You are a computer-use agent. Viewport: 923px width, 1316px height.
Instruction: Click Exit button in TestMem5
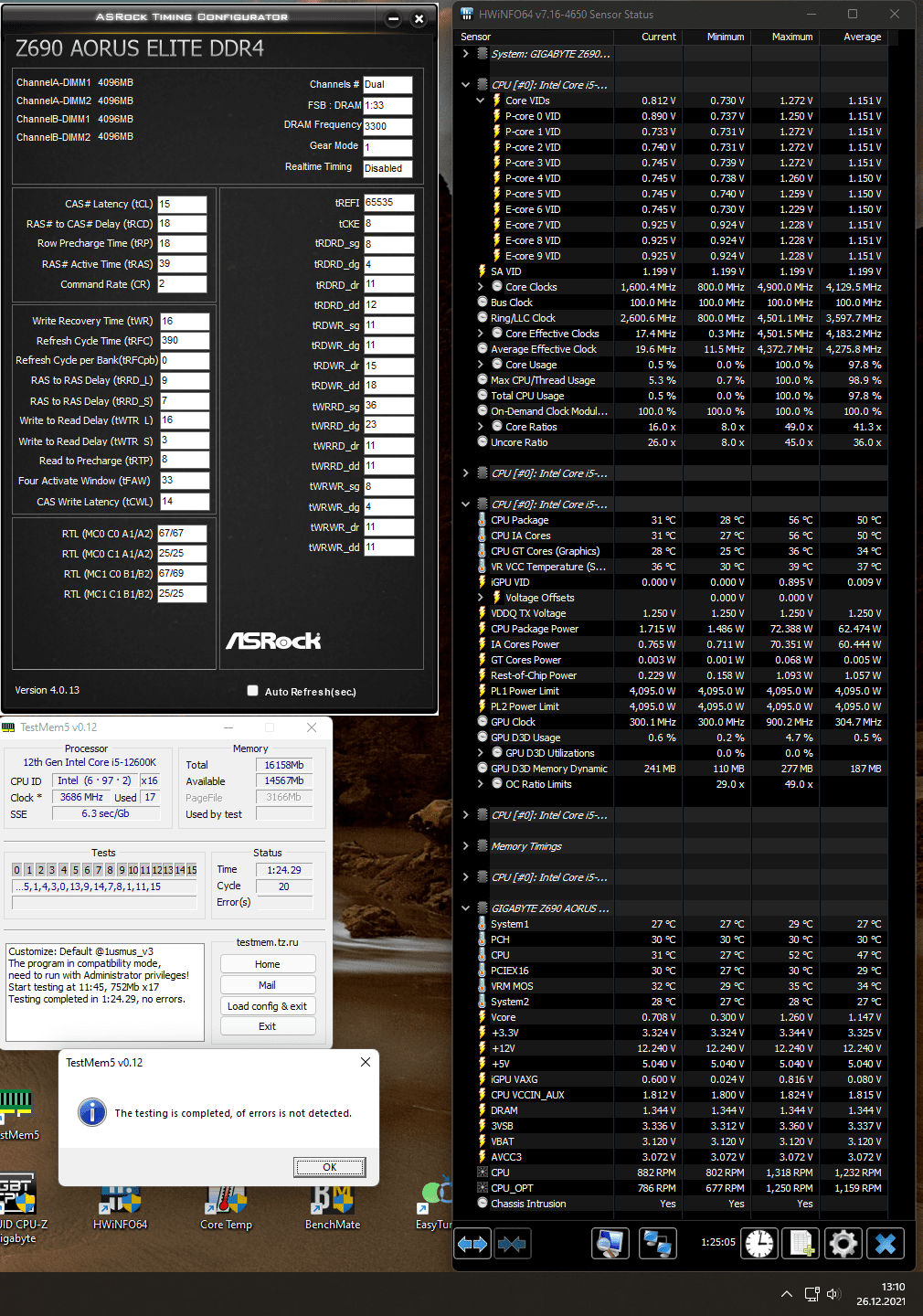(268, 1026)
